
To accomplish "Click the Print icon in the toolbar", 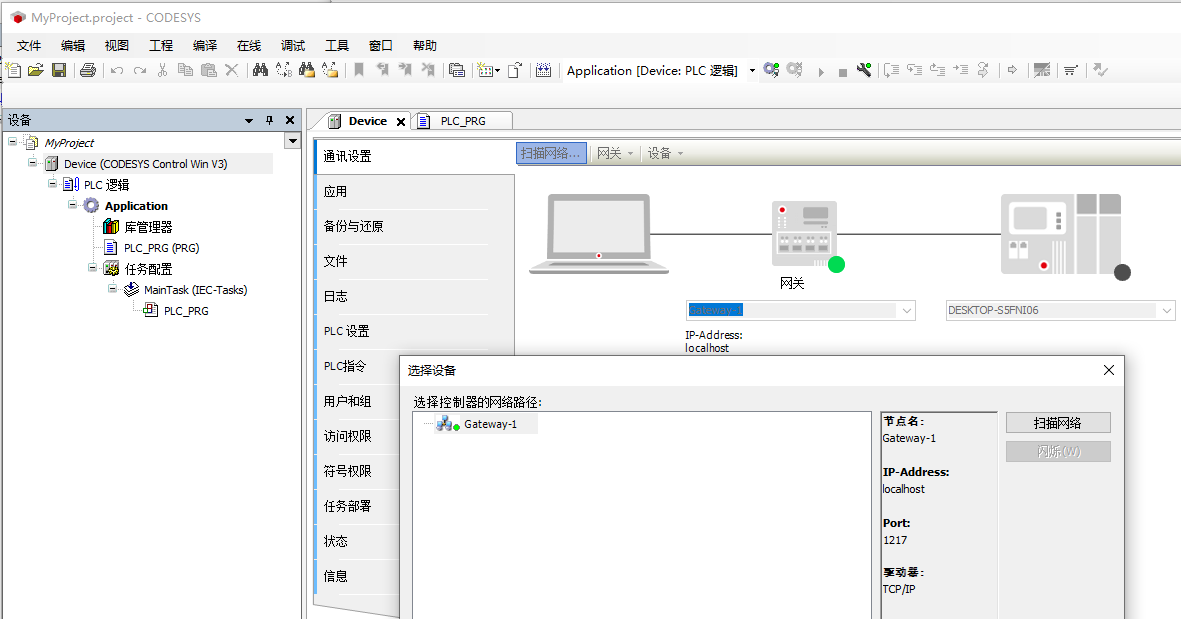I will coord(89,70).
